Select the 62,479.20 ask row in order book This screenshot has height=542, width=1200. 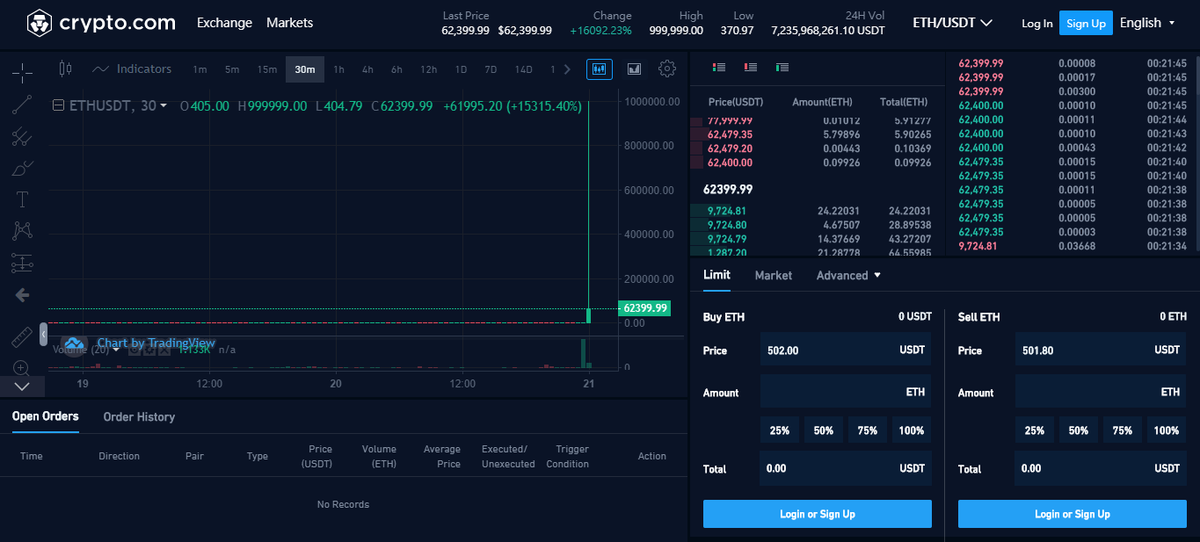coord(818,148)
